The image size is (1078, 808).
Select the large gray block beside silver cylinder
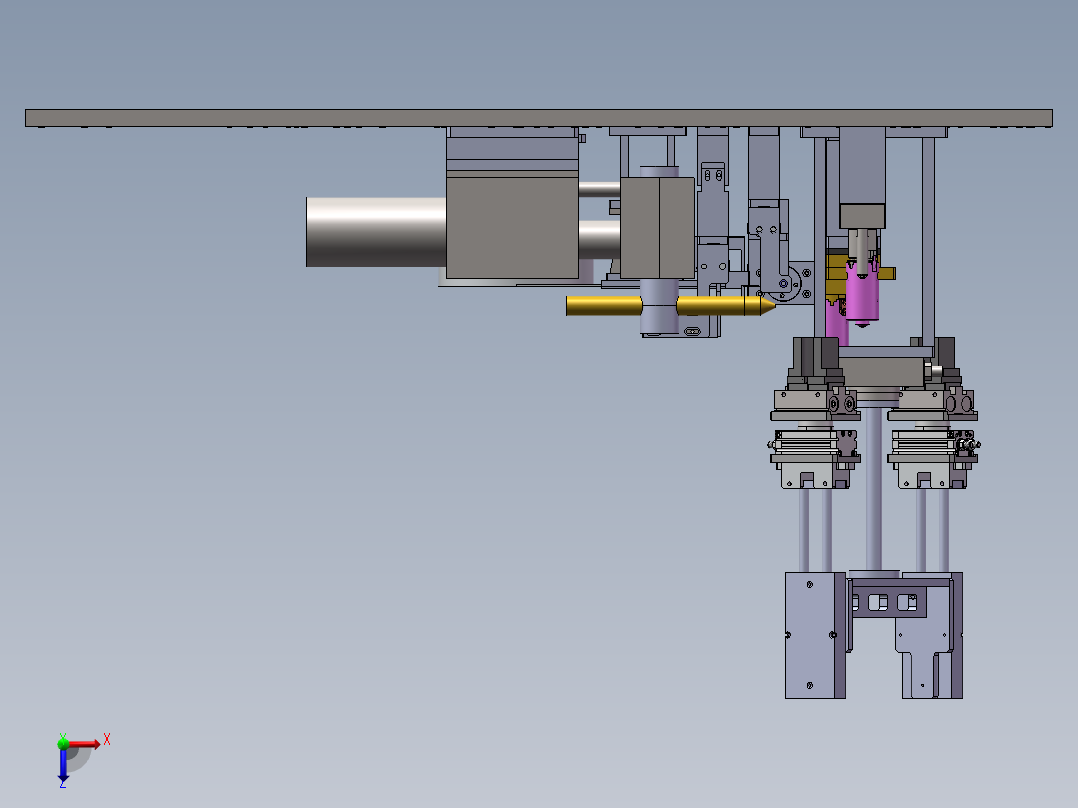(512, 227)
